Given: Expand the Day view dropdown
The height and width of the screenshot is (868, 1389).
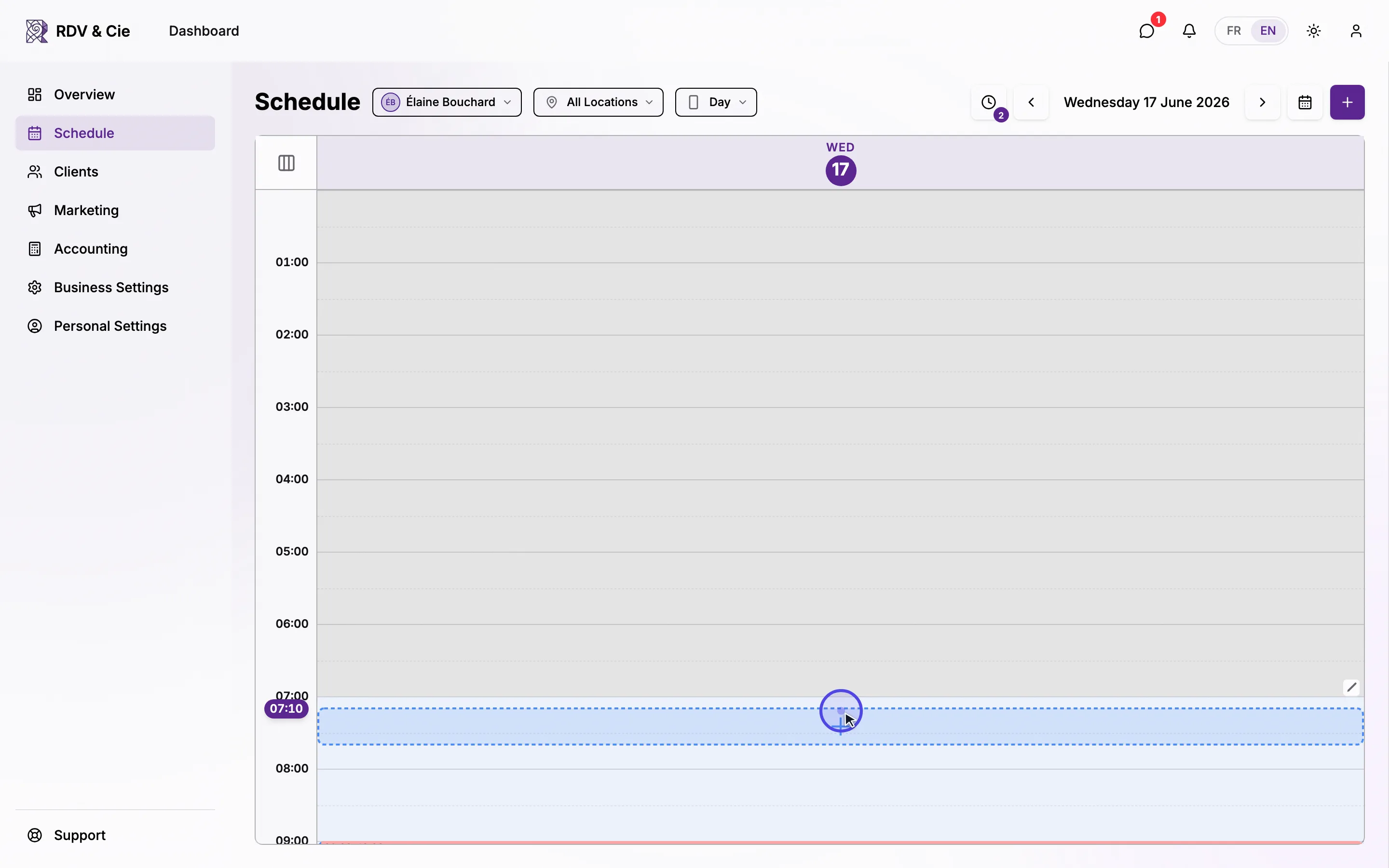Looking at the screenshot, I should point(716,102).
